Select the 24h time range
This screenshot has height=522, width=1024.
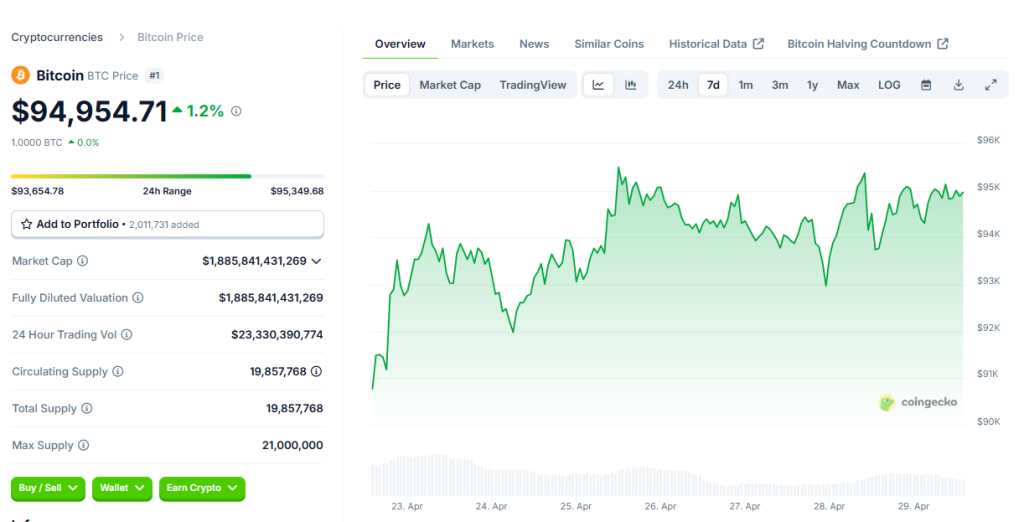coord(678,85)
